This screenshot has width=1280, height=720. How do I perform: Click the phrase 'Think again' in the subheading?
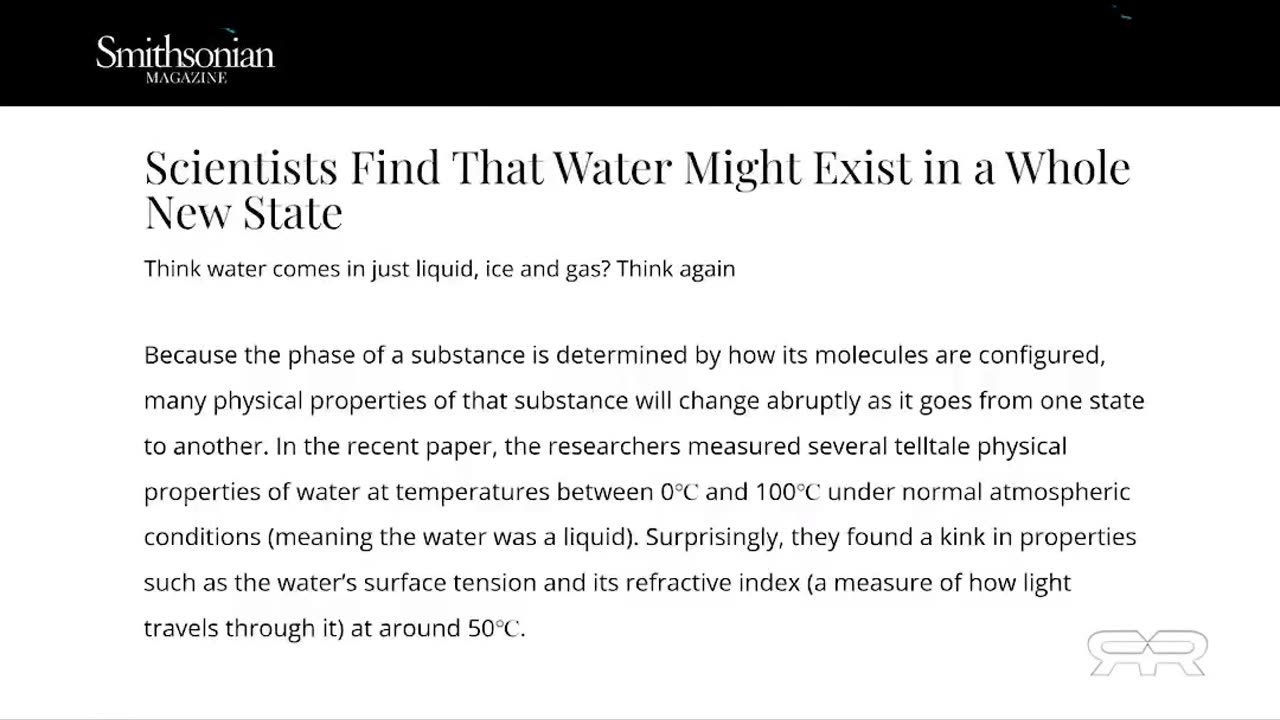[x=676, y=269]
